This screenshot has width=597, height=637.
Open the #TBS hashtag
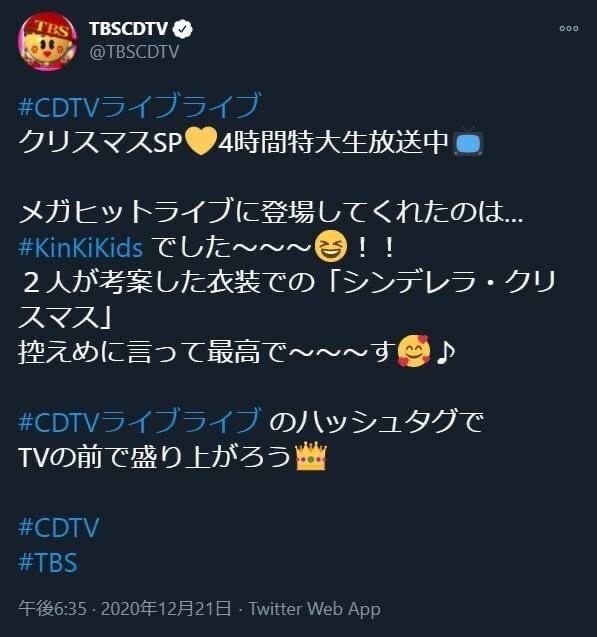click(48, 563)
